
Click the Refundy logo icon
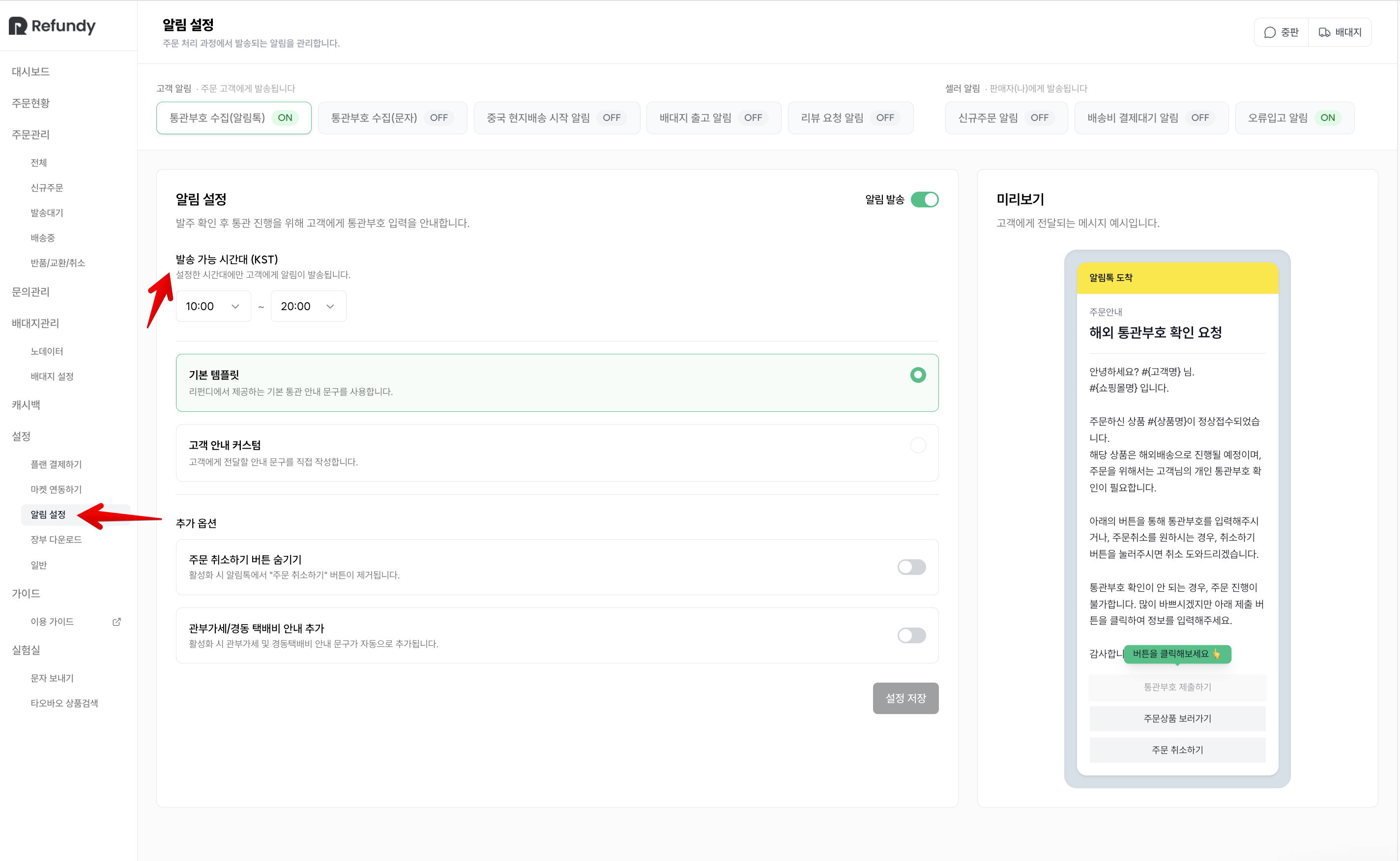click(18, 26)
